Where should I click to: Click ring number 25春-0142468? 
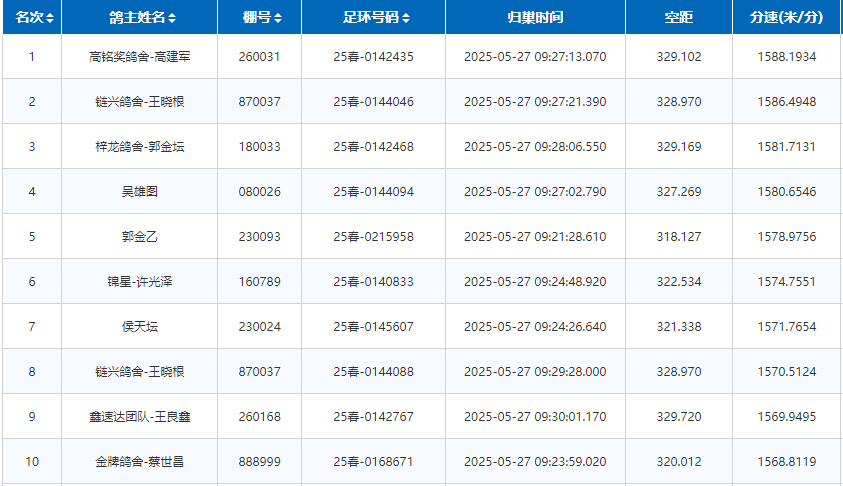point(374,146)
